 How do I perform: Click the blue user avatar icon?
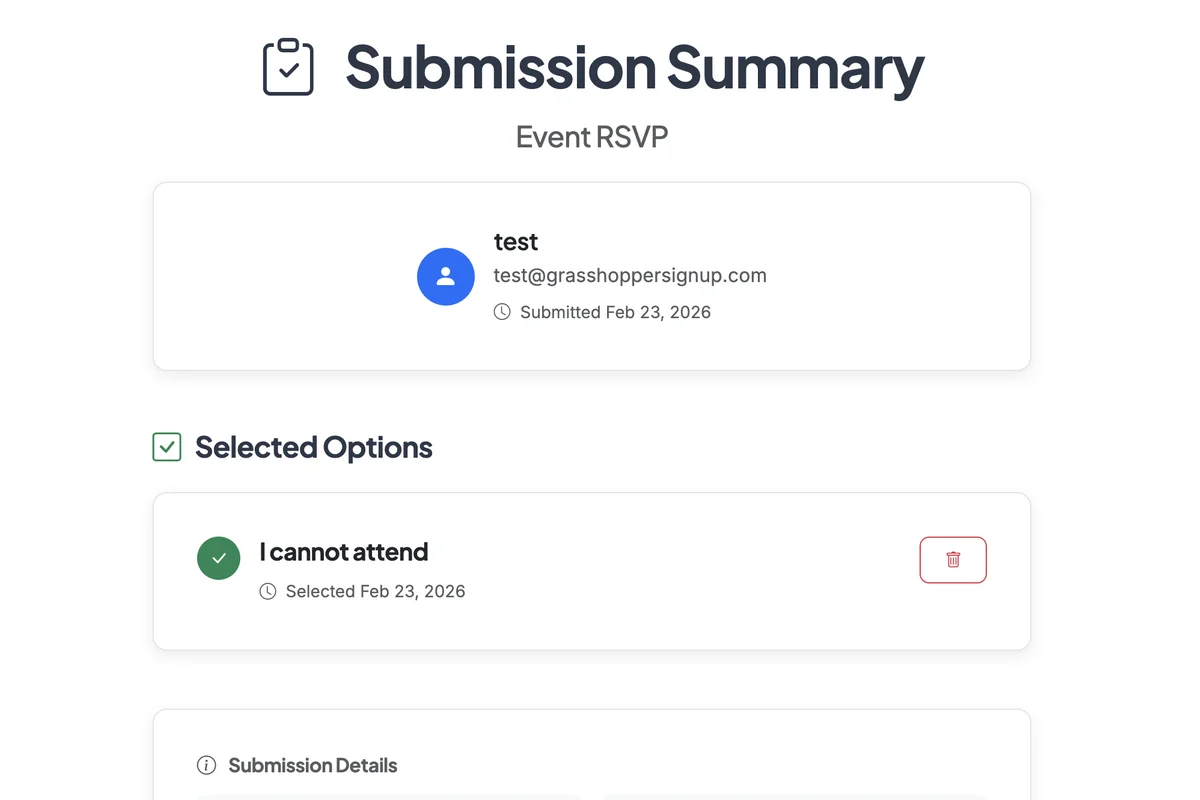[x=446, y=277]
